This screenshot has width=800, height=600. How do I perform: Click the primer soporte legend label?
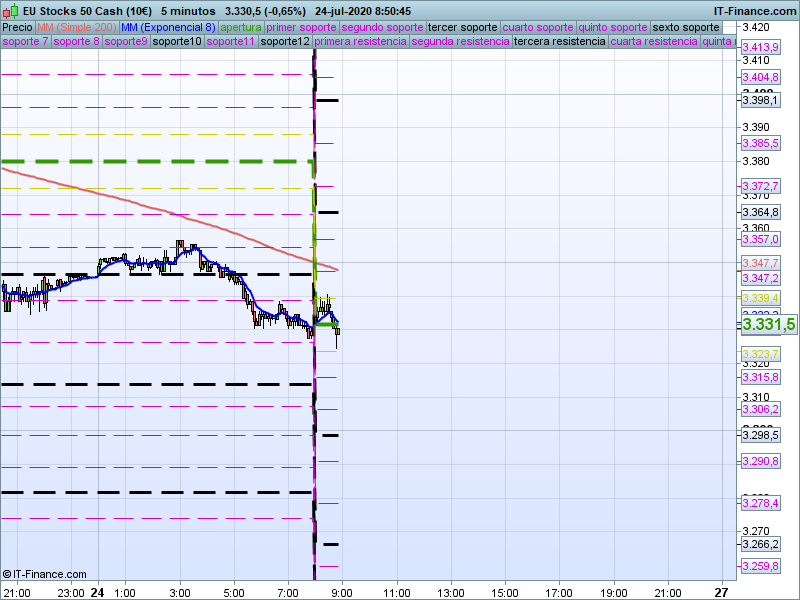(x=301, y=27)
